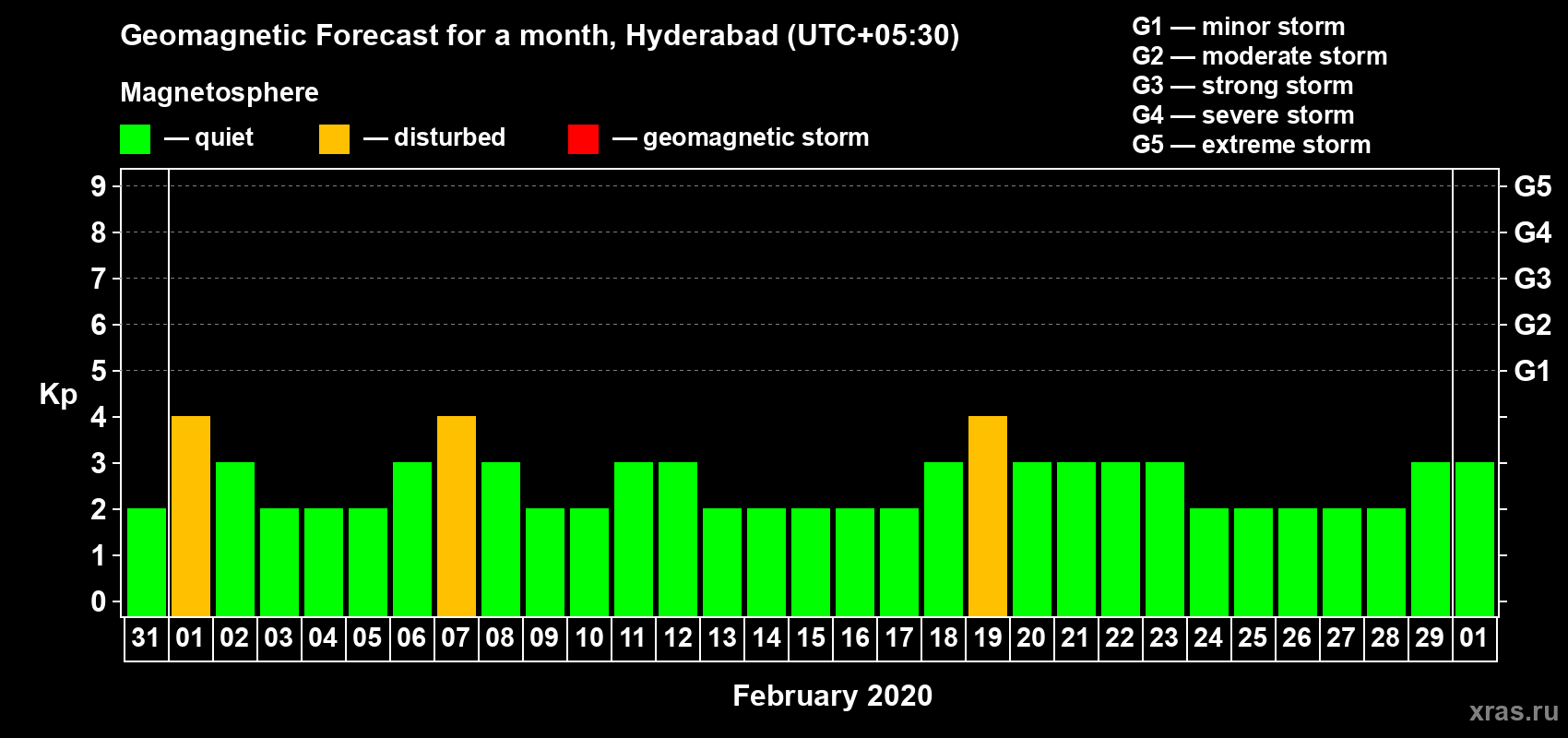Select the orange bar for day 07
1568x738 pixels.
point(457,516)
